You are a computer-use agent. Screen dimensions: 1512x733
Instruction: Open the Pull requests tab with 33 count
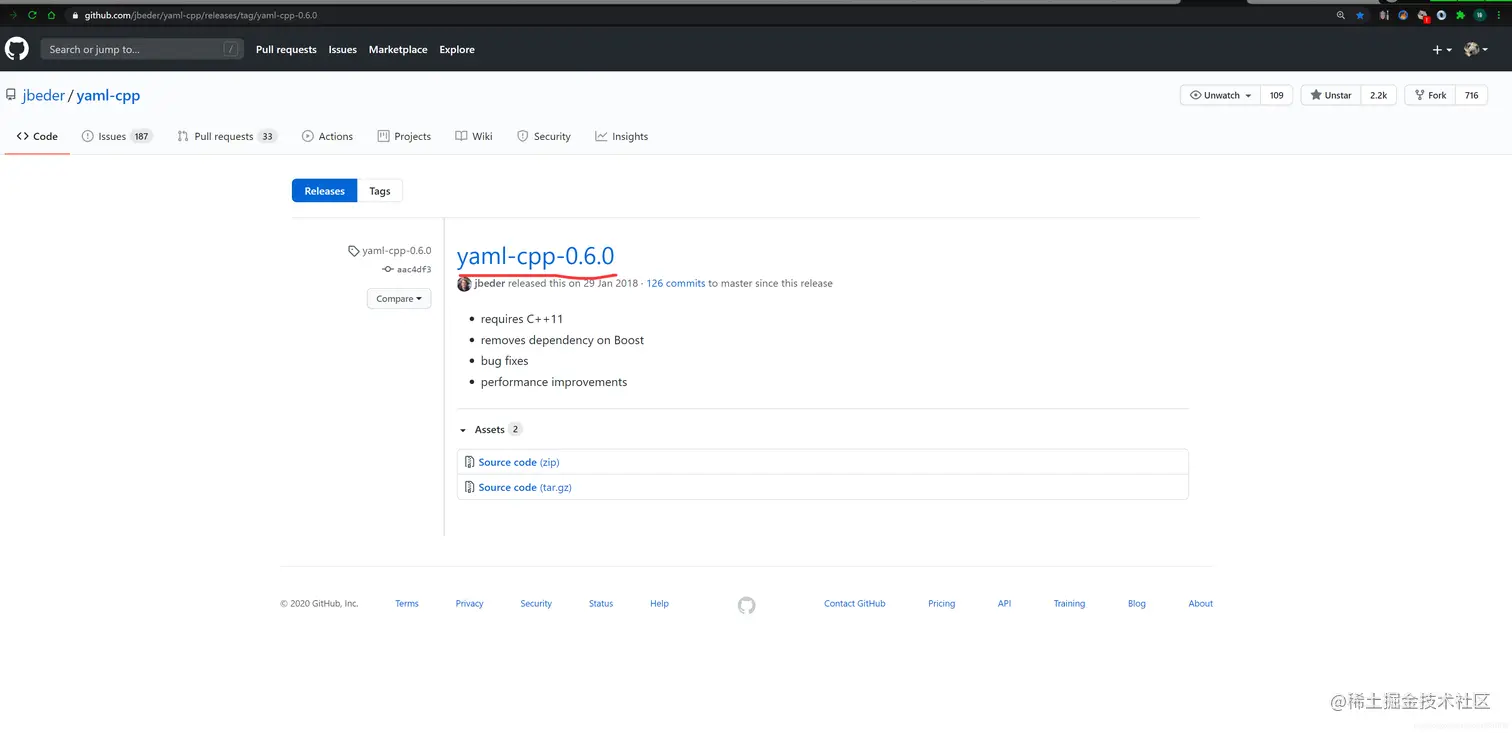227,136
